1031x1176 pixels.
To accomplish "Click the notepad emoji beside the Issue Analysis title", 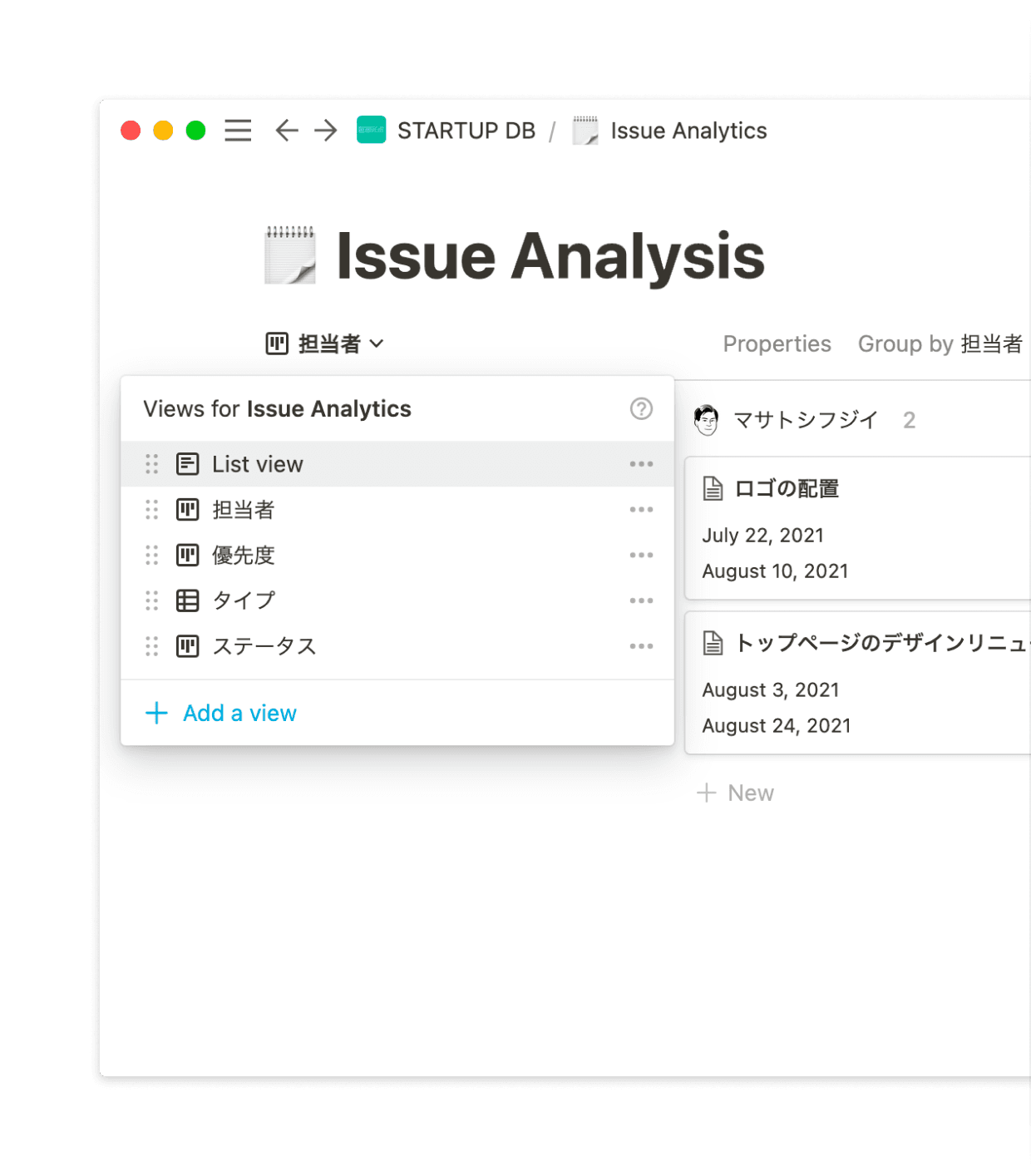I will click(x=290, y=254).
